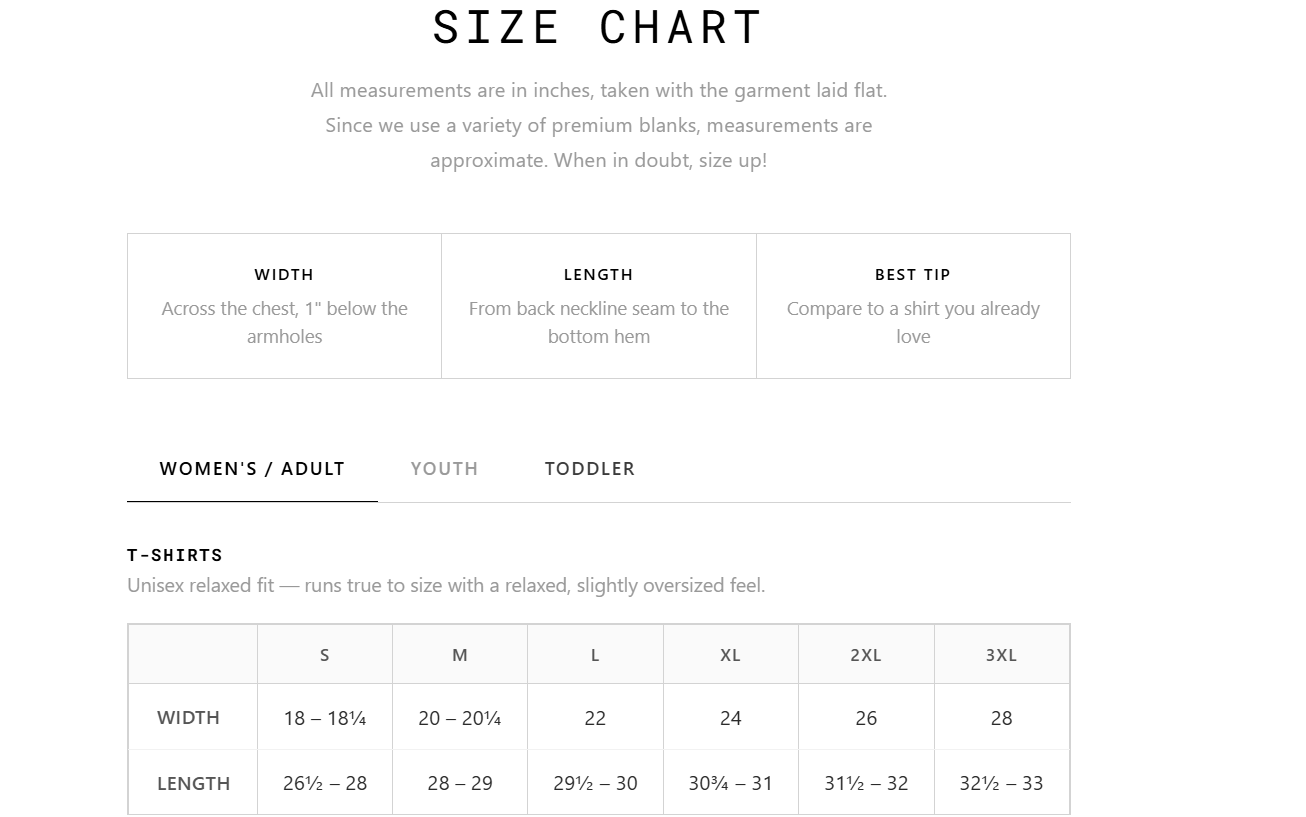Select the L column header

click(x=595, y=655)
